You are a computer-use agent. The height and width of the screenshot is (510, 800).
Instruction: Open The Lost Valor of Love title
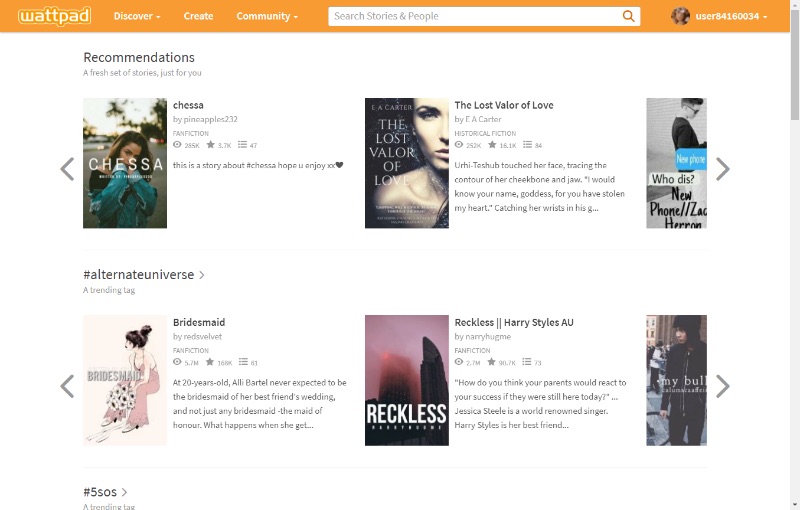pos(503,105)
